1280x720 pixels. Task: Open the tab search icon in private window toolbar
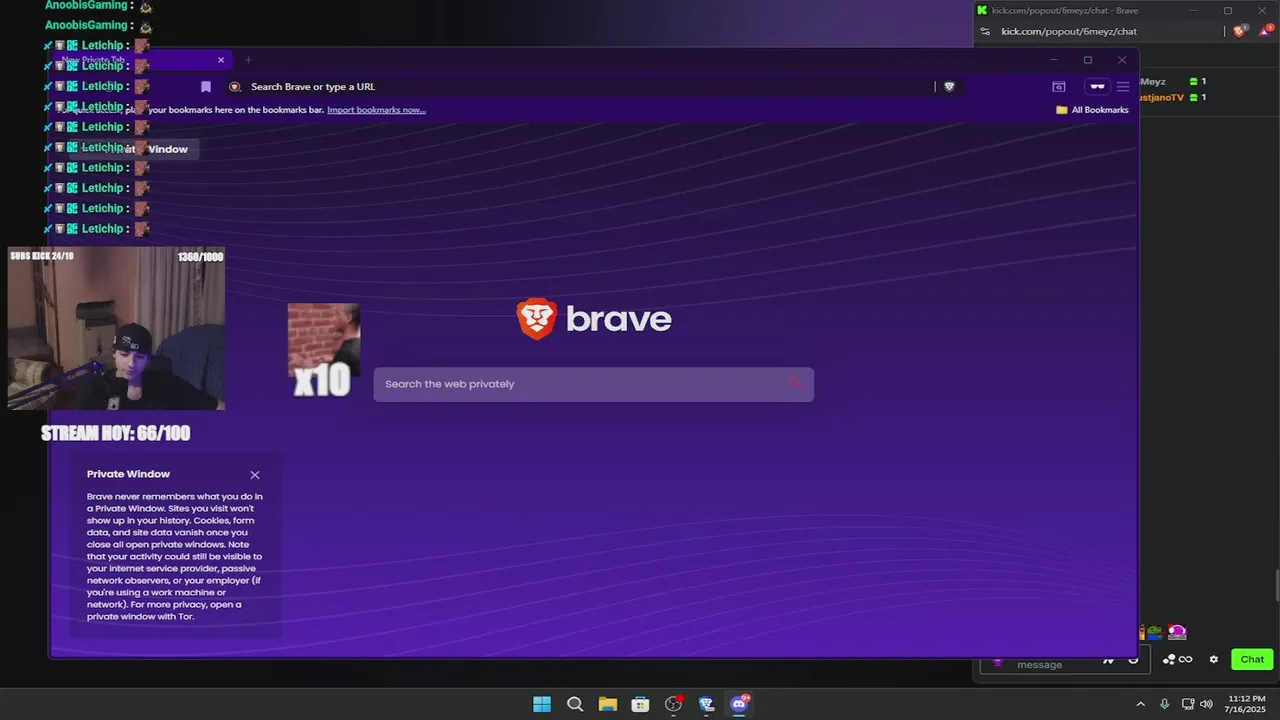tap(1059, 87)
